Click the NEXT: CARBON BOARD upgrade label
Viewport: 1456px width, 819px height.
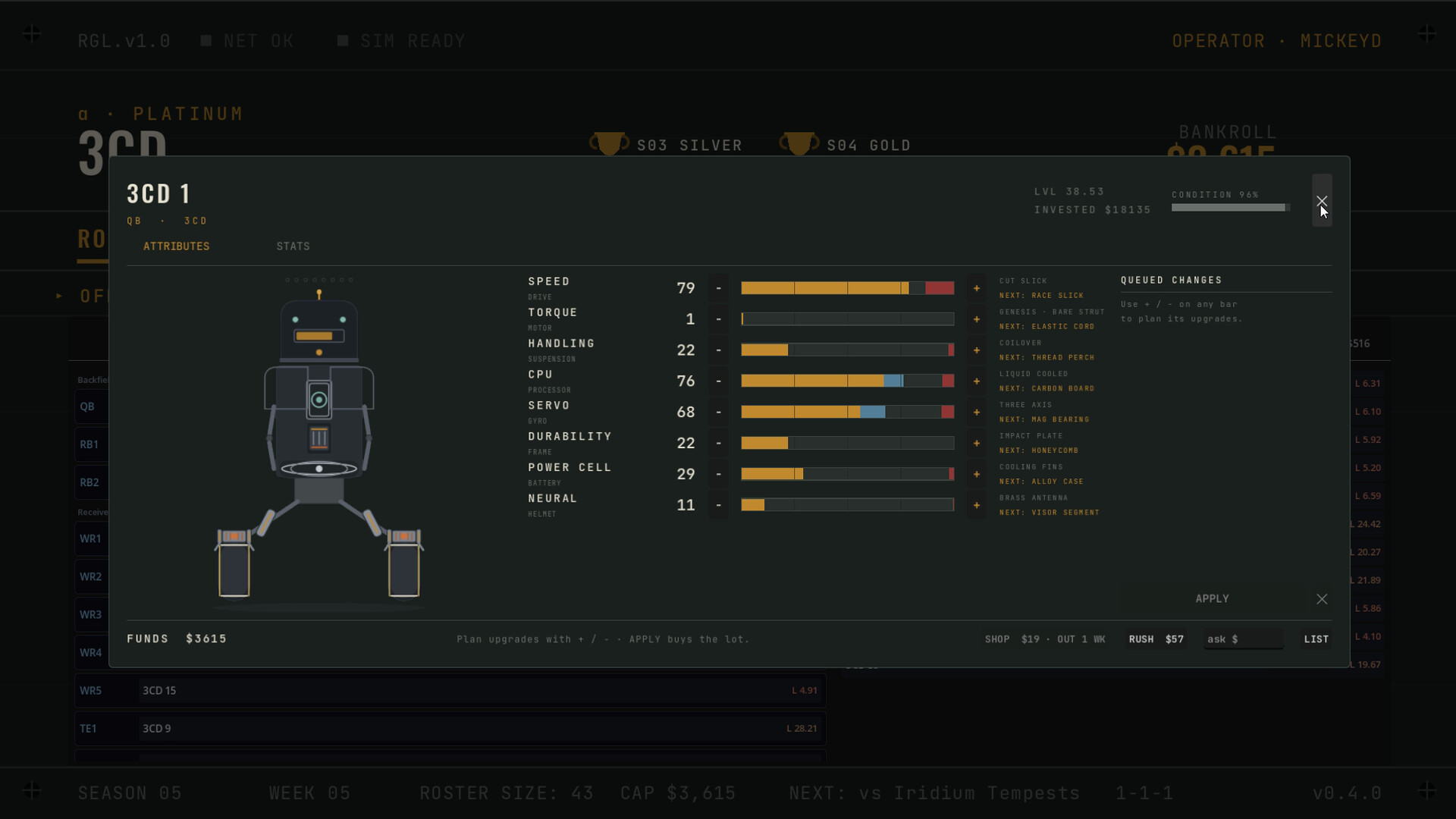pos(1046,389)
